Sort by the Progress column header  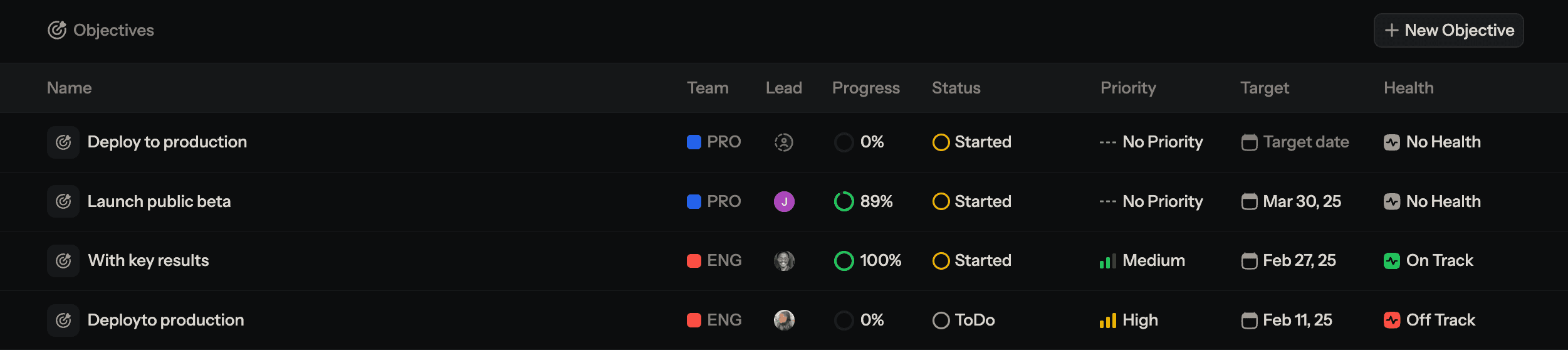tap(865, 88)
